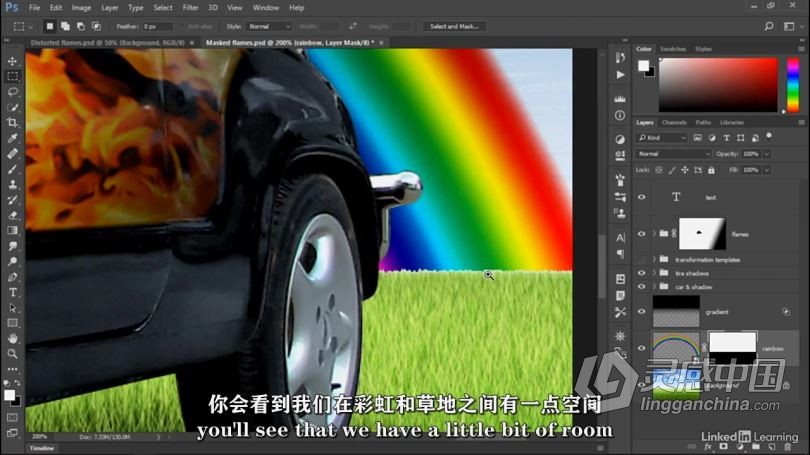
Task: Pick a hue on the spectrum slider
Action: (793, 85)
